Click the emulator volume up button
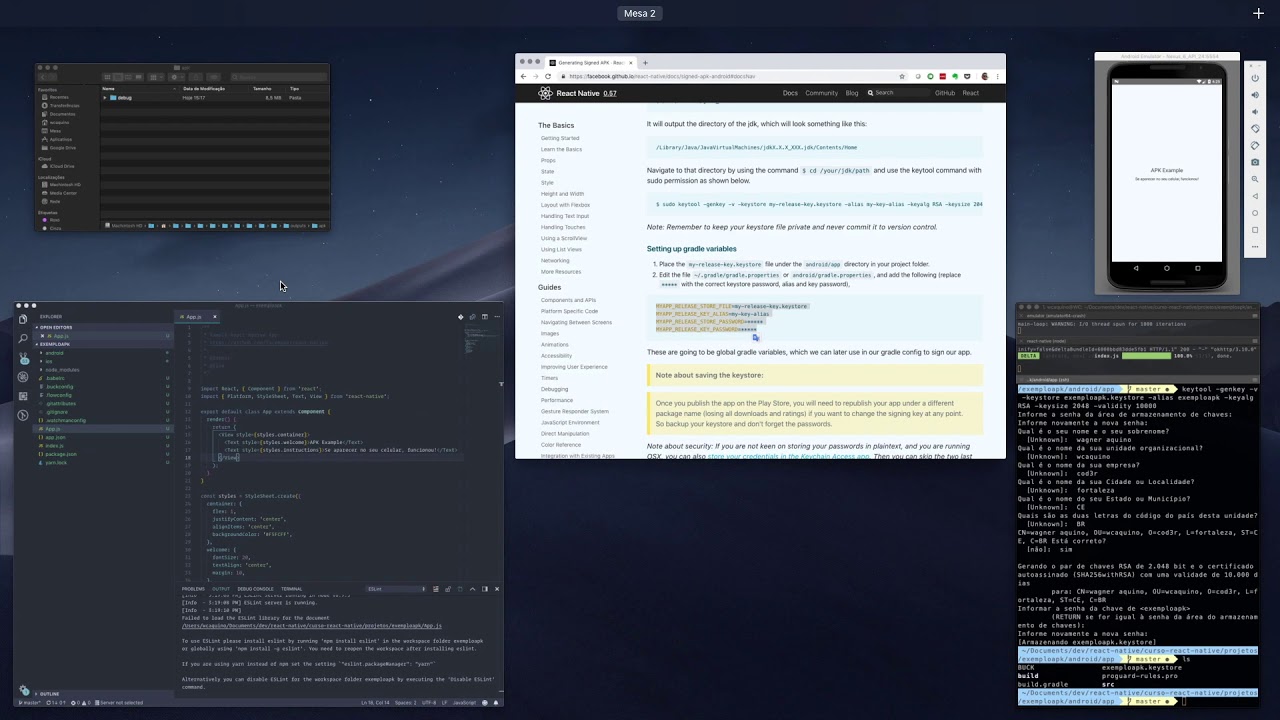The image size is (1280, 720). (1255, 94)
